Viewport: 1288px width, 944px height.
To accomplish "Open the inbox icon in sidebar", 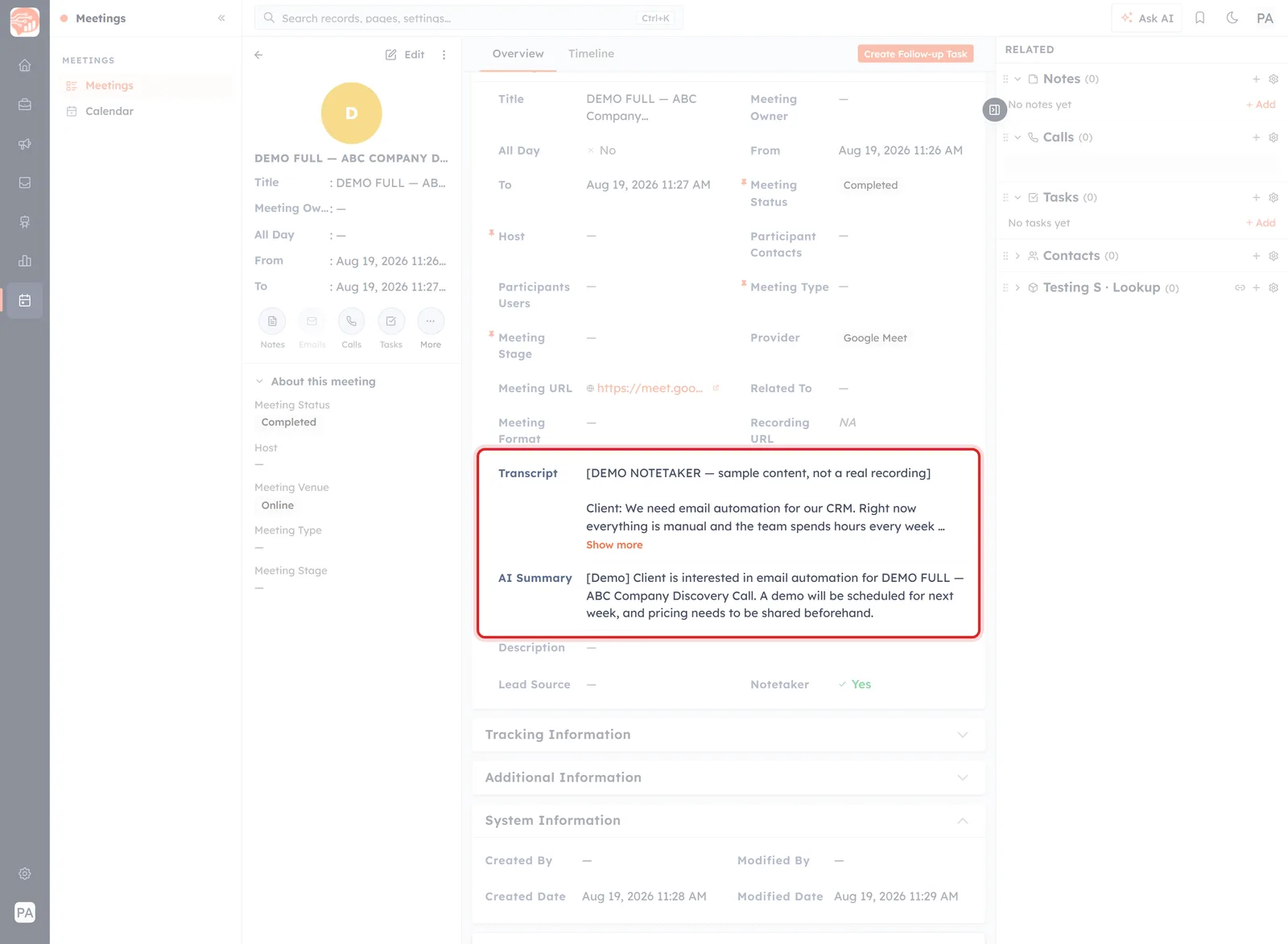I will coord(25,183).
